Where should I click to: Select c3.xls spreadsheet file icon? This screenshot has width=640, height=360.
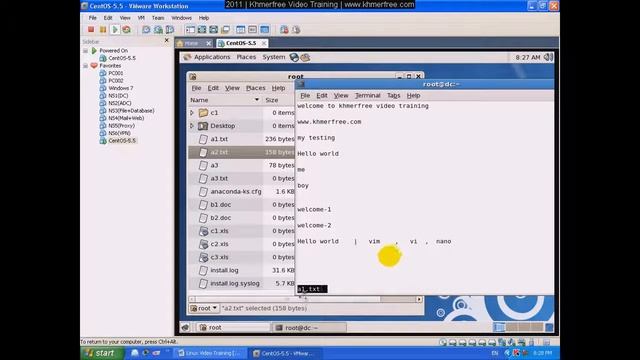pos(203,257)
